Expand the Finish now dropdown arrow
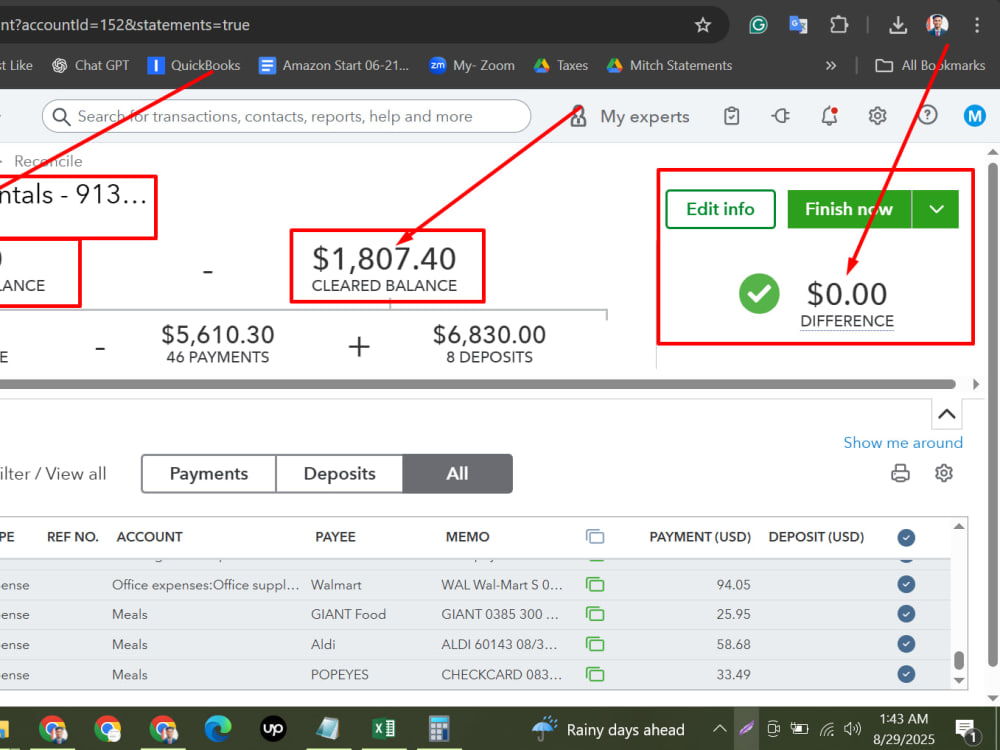 [x=936, y=209]
